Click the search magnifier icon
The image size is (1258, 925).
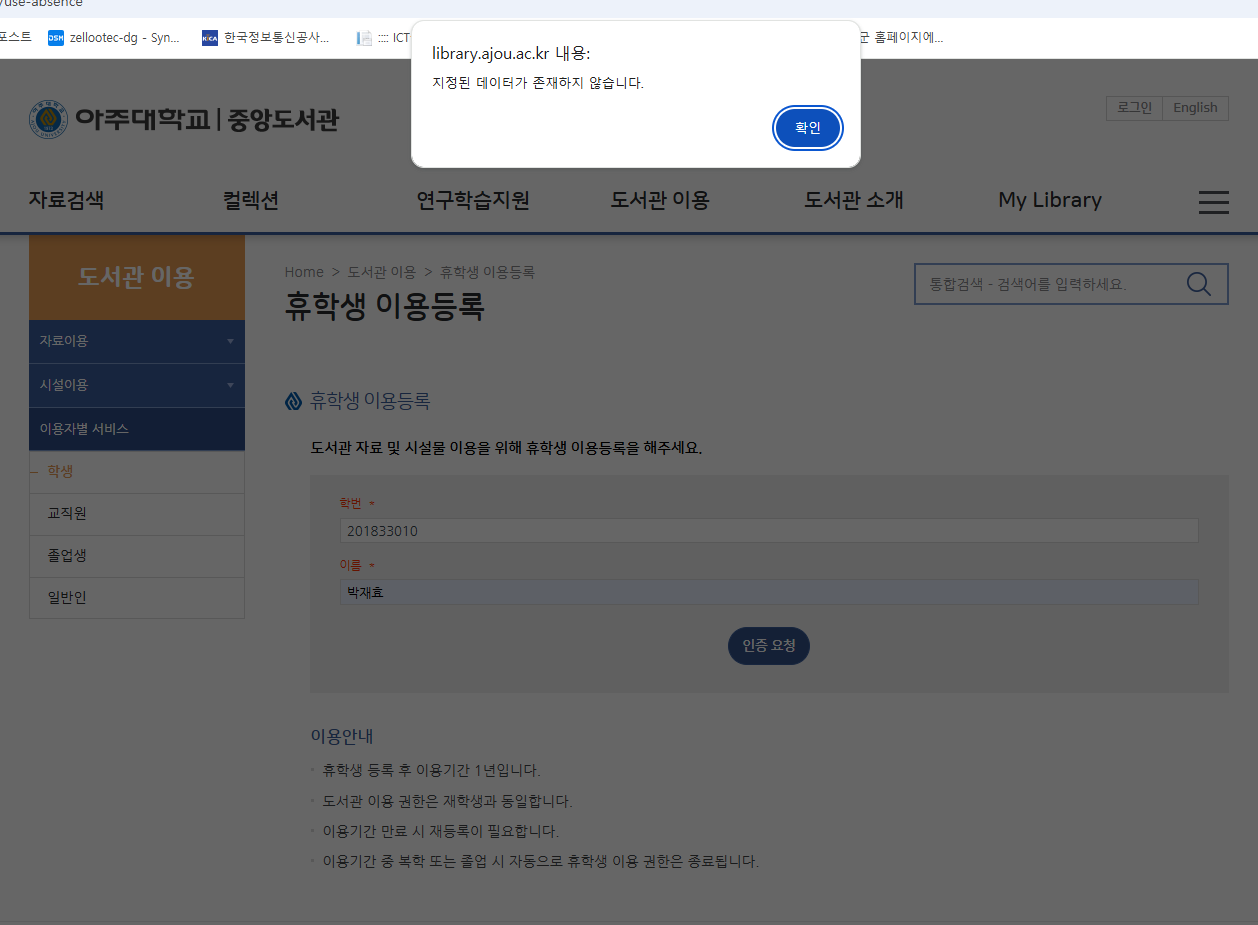pyautogui.click(x=1198, y=284)
